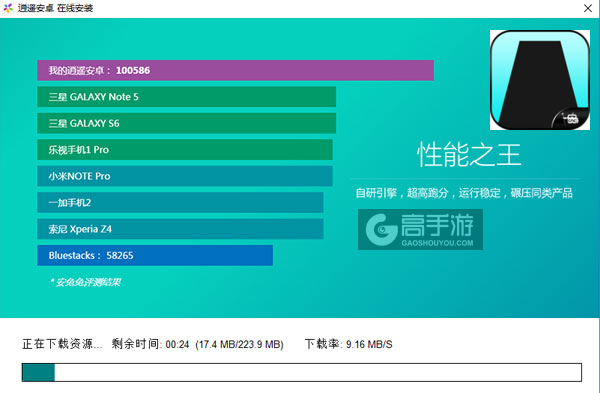Select the 三星 GALAXY S6 bar
The height and width of the screenshot is (393, 600).
click(x=186, y=123)
